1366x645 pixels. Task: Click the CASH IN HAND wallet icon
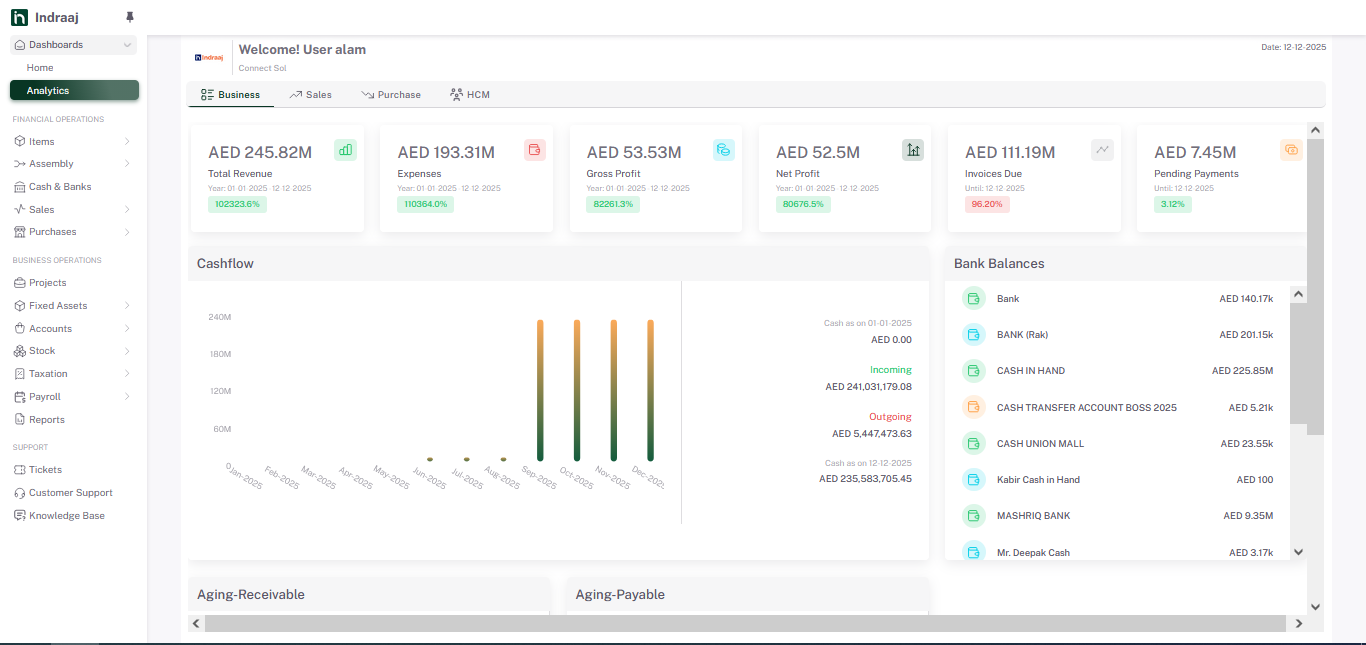pyautogui.click(x=973, y=371)
